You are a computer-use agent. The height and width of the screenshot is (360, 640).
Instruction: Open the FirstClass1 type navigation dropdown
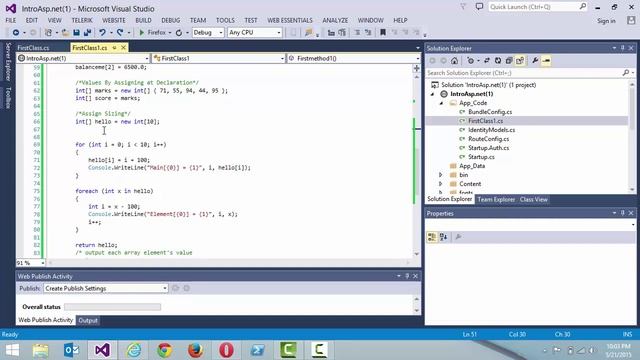(282, 58)
